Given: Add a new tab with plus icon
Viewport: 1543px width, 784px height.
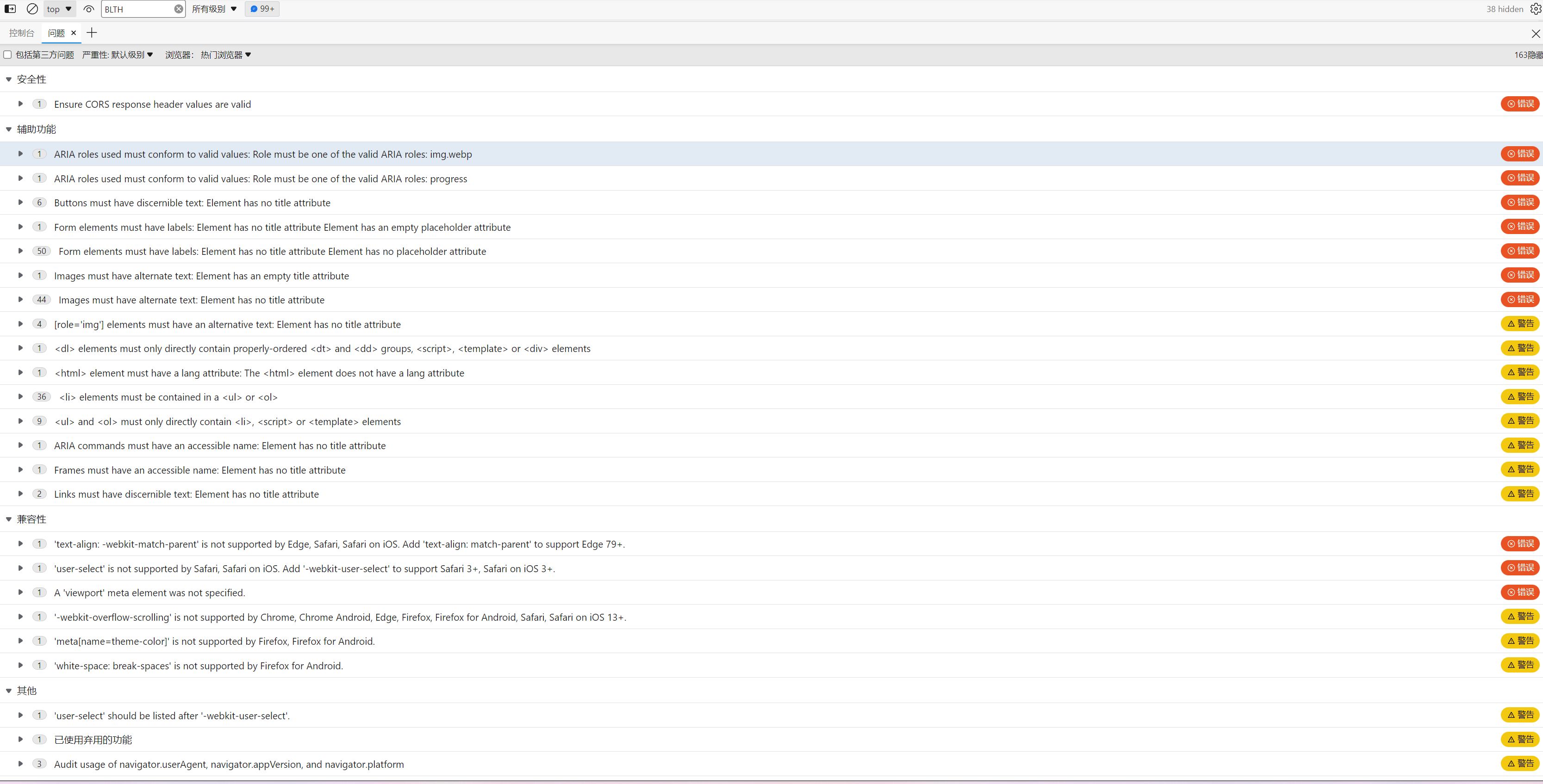Looking at the screenshot, I should tap(92, 33).
